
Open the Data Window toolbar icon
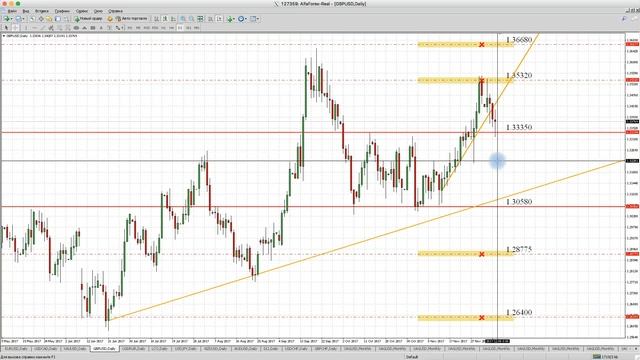(41, 19)
